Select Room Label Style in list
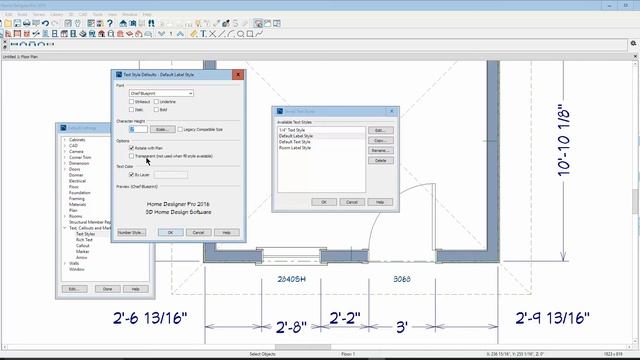The height and width of the screenshot is (360, 640). click(295, 148)
